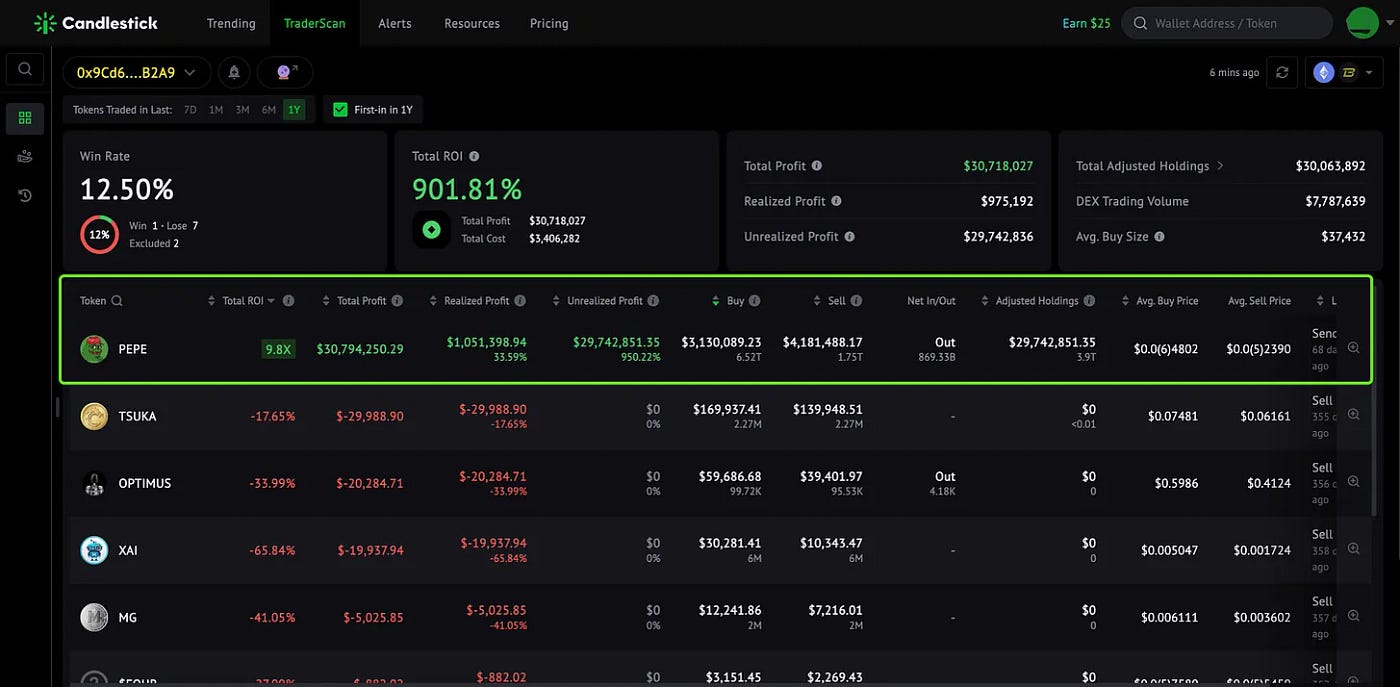Toggle the First-in in 1Y checkbox
Image resolution: width=1400 pixels, height=687 pixels.
click(x=340, y=110)
